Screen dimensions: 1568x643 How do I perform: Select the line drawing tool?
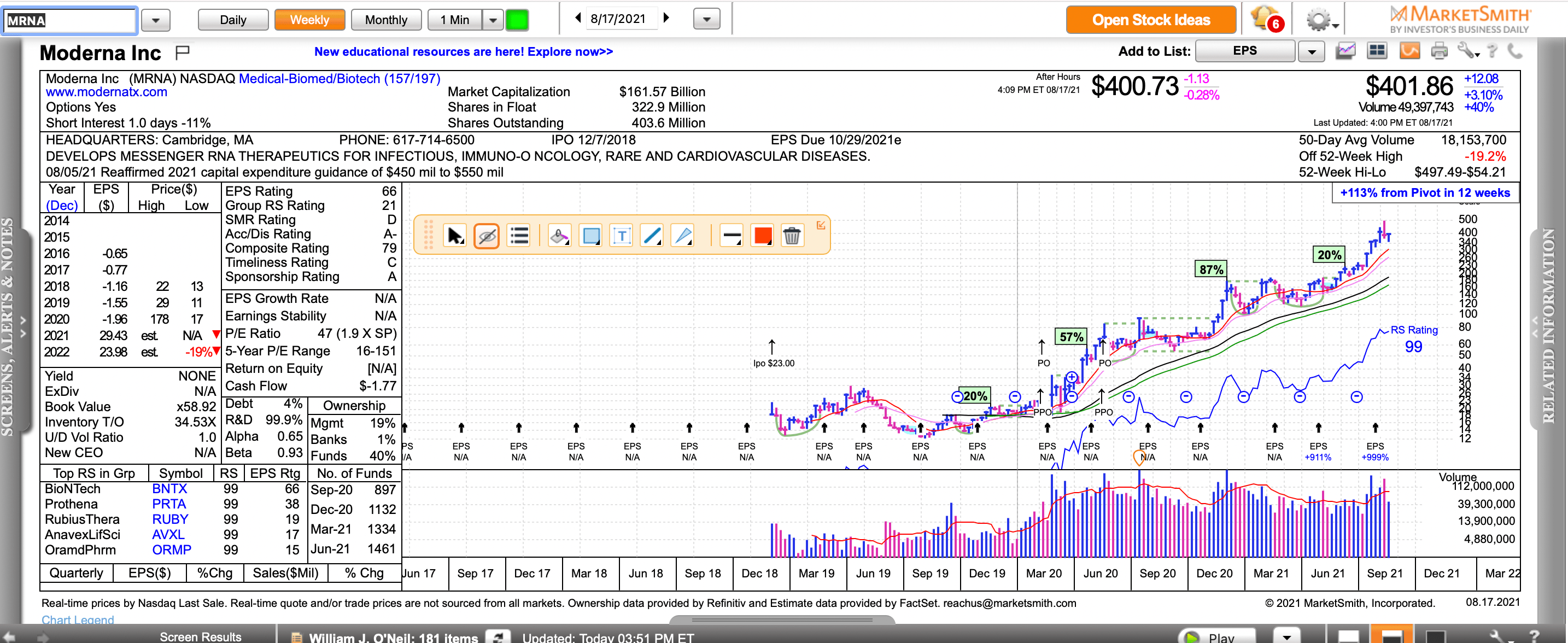(652, 235)
